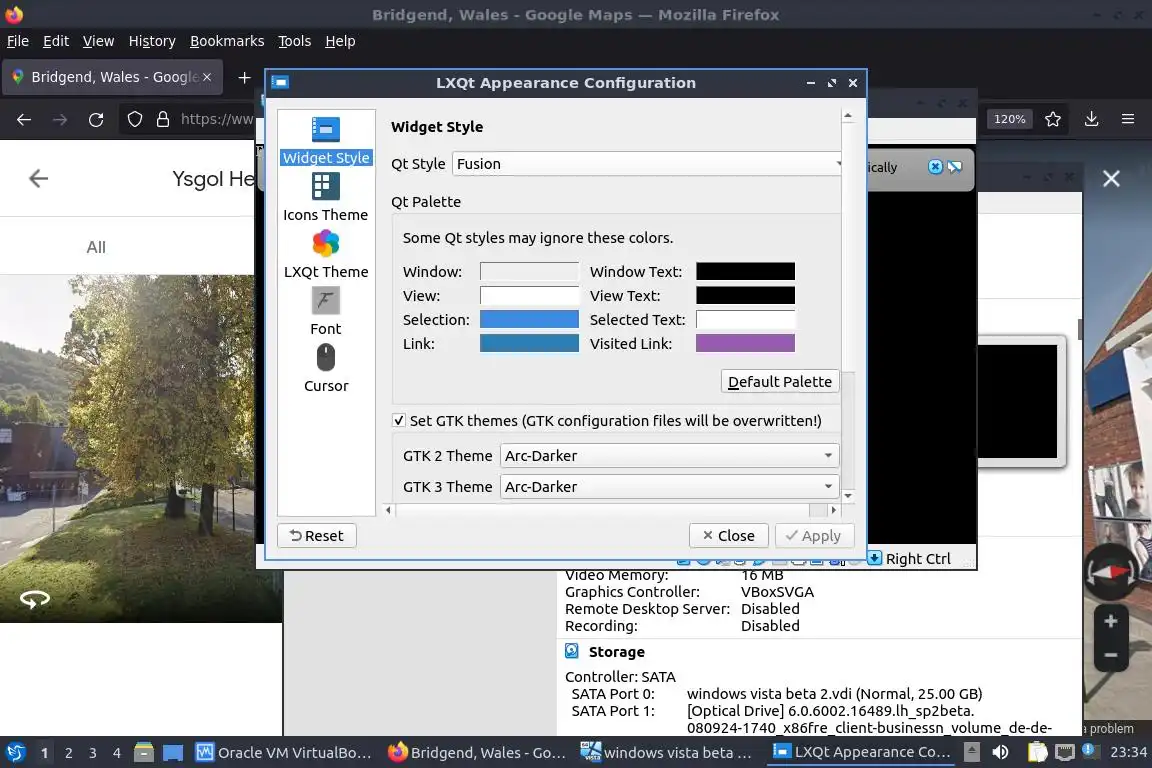Open the GTK 2 Theme dropdown
This screenshot has height=768, width=1152.
point(669,456)
